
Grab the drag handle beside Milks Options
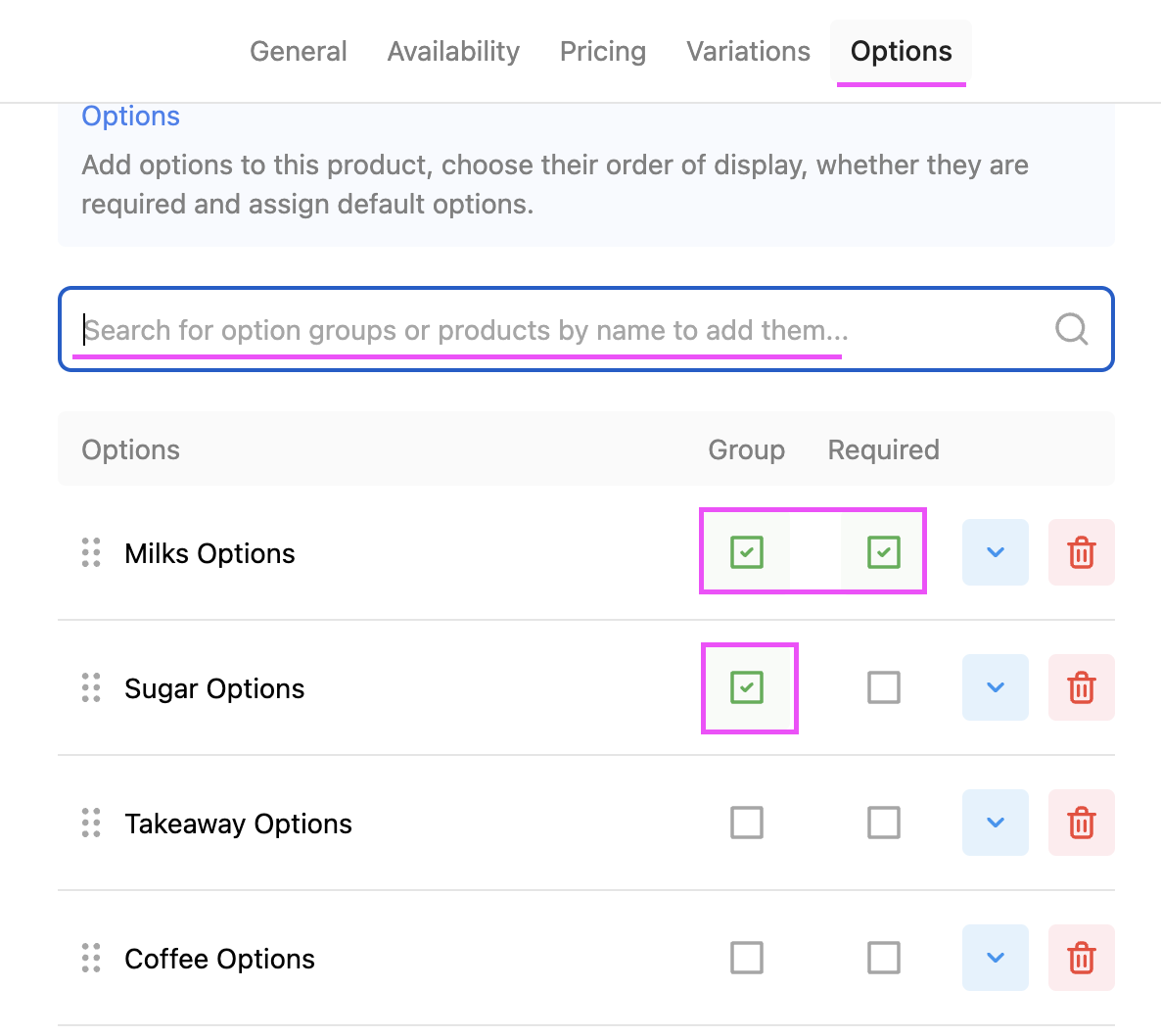pyautogui.click(x=91, y=552)
